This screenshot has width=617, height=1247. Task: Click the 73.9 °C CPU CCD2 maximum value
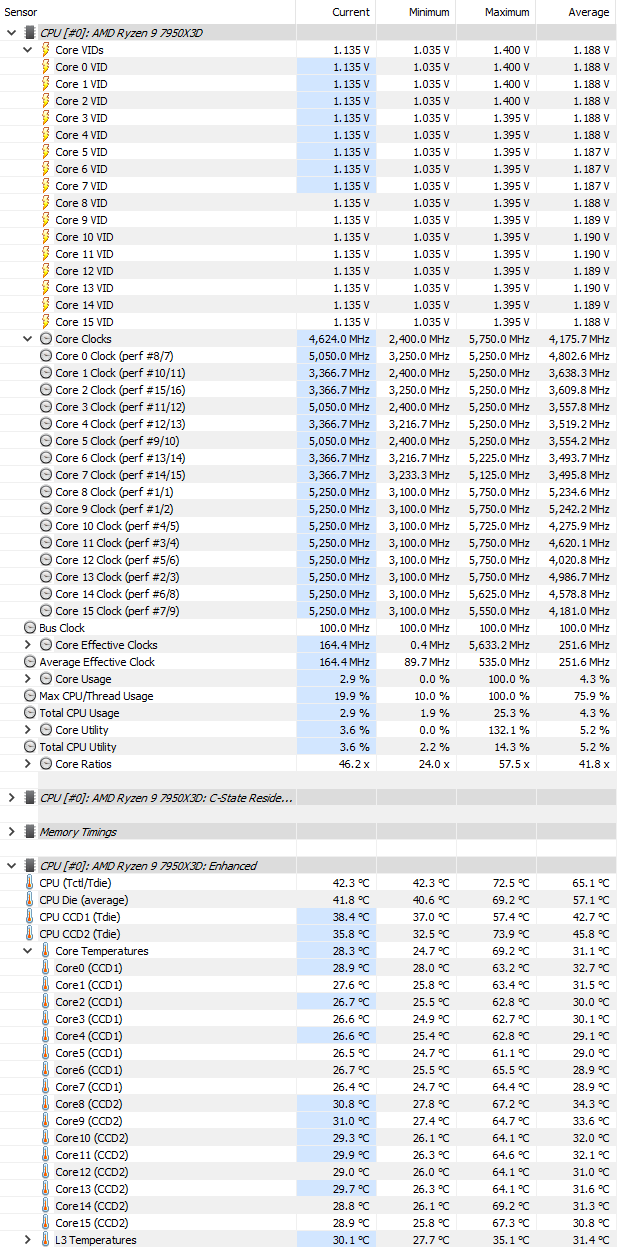pyautogui.click(x=510, y=934)
